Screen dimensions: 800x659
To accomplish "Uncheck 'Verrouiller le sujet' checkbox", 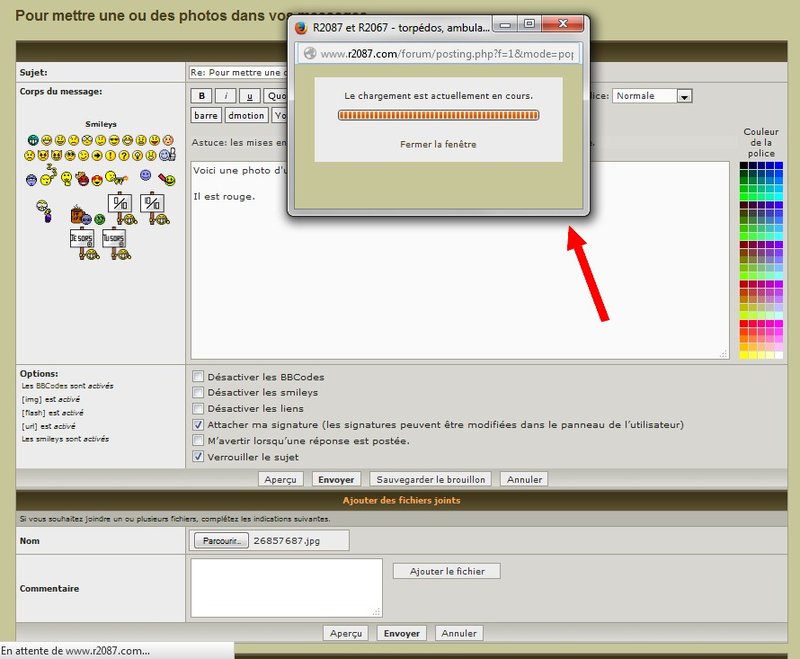I will 198,457.
